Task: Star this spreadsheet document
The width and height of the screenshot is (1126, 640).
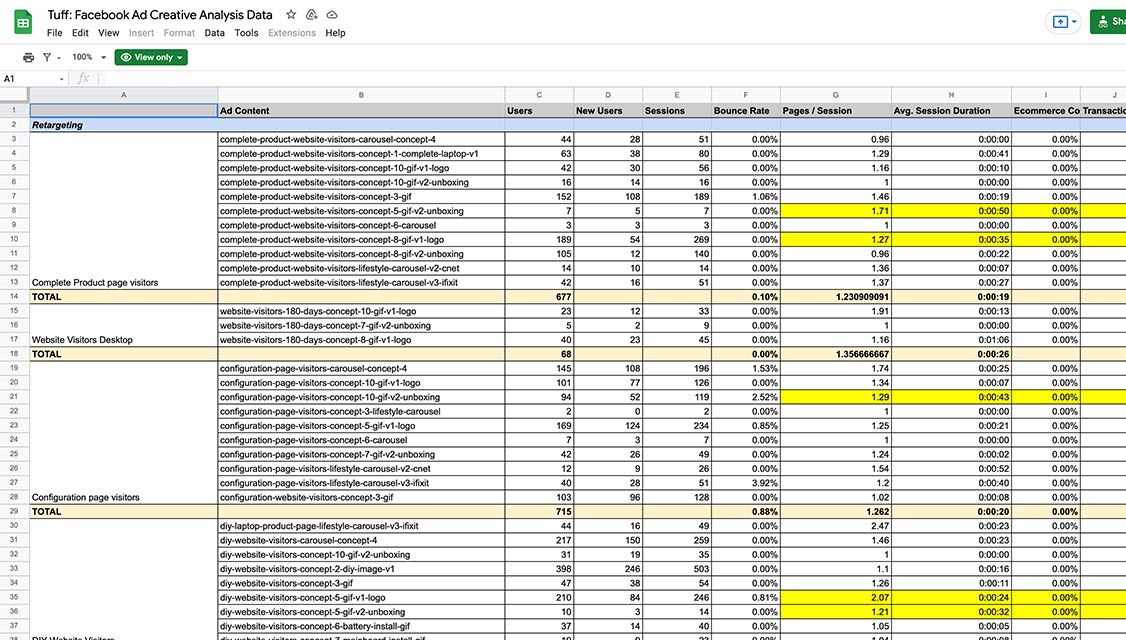Action: click(291, 15)
